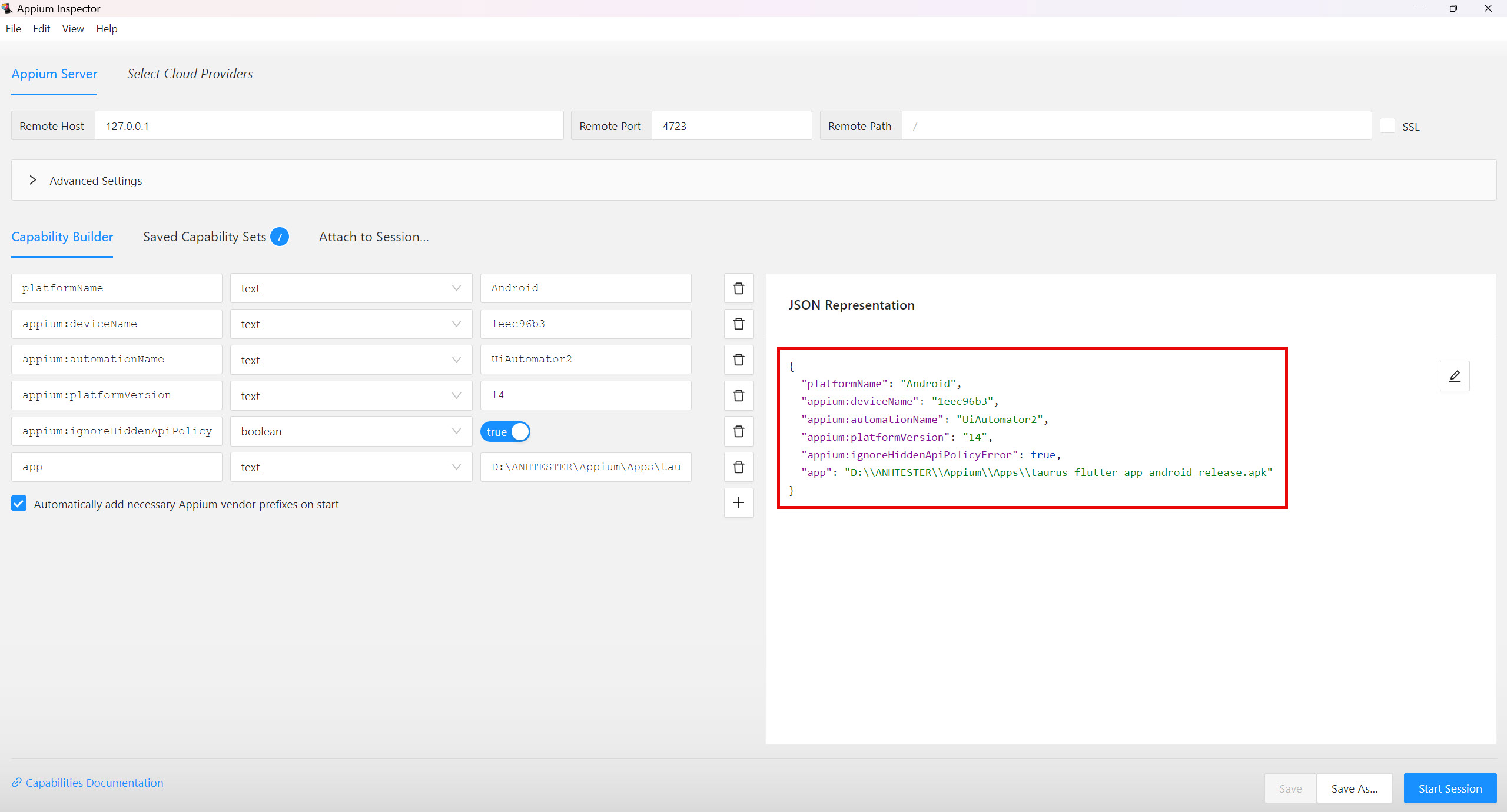Image resolution: width=1507 pixels, height=812 pixels.
Task: Click the appium:ignoreHiddenApiPolicy name field
Action: click(117, 431)
